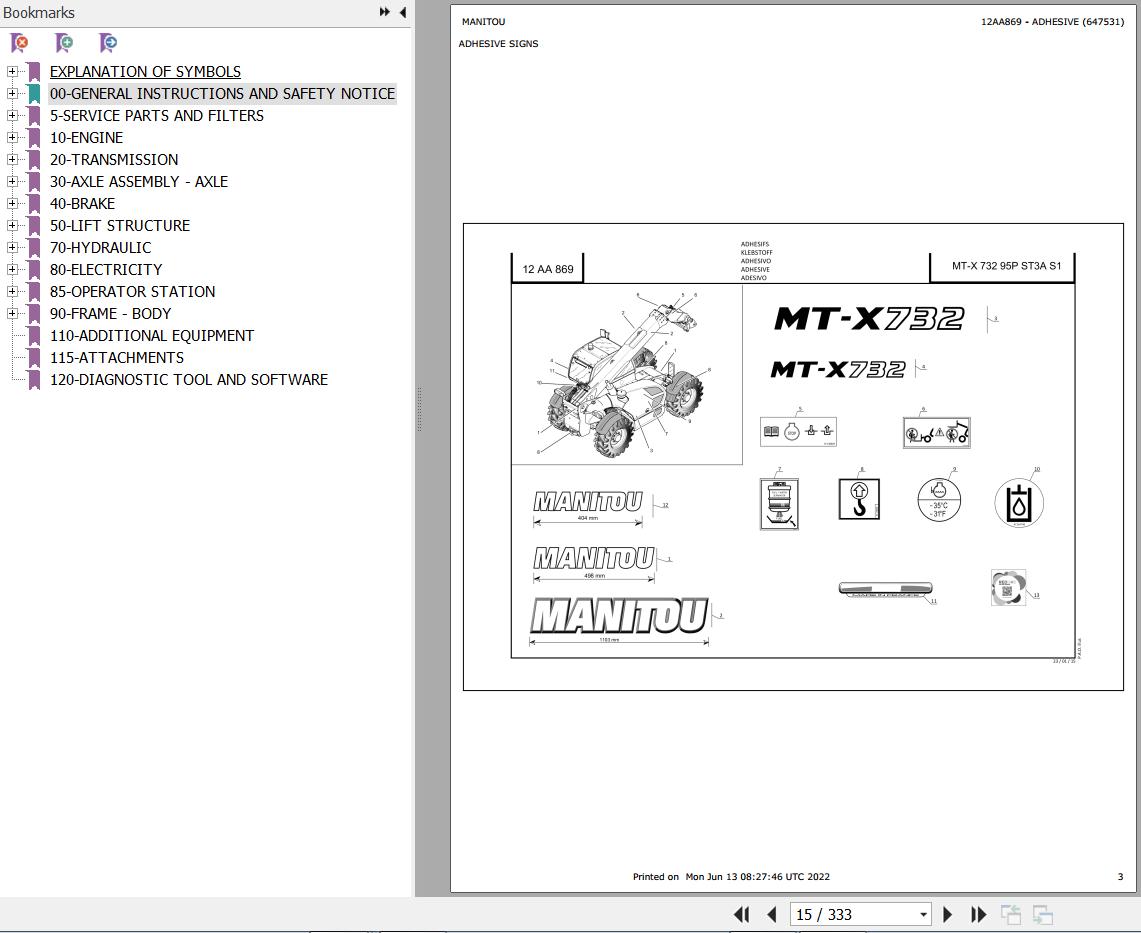The width and height of the screenshot is (1141, 933).
Task: Open the 115-ATTACHMENTS bookmark
Action: point(117,357)
